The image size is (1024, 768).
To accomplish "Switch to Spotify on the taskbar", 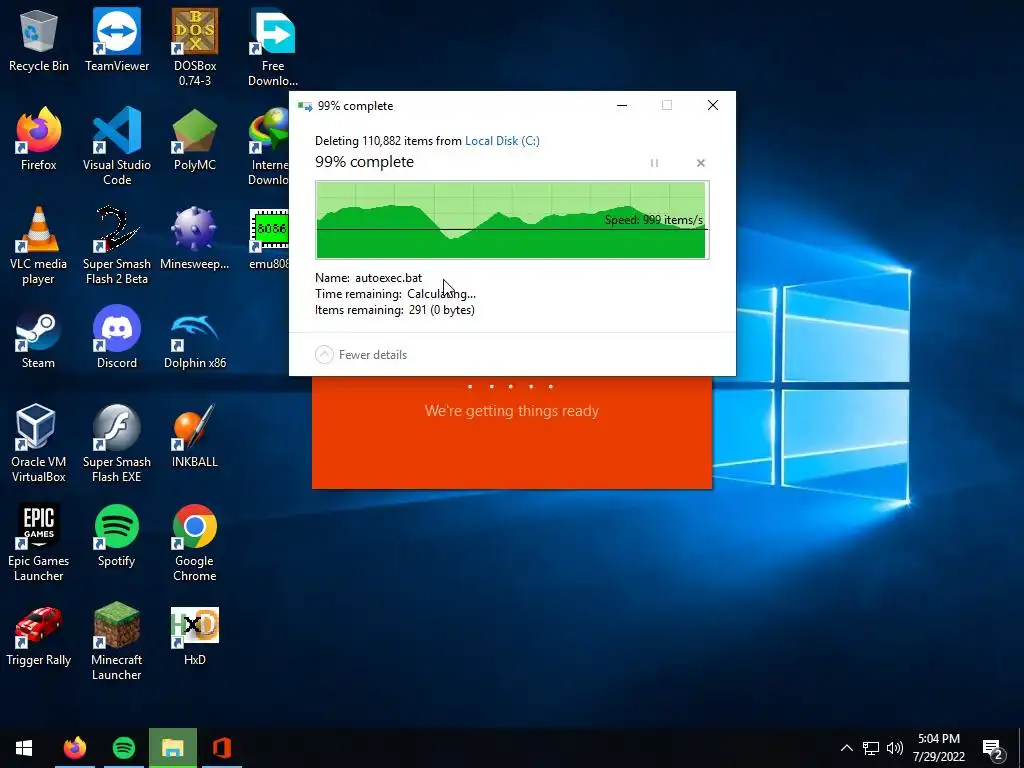I will (123, 748).
